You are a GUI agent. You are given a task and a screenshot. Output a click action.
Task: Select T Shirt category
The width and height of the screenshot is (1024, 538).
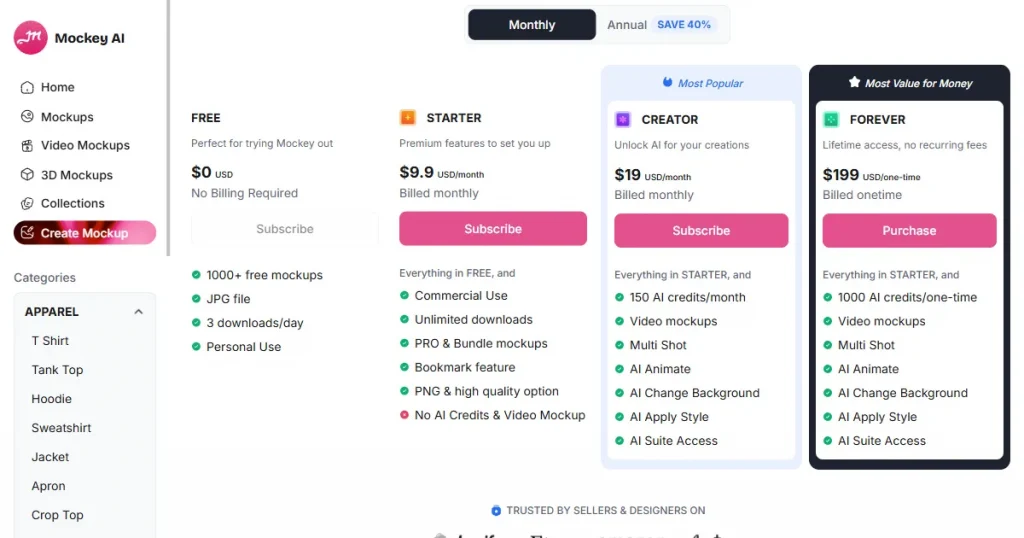click(x=50, y=341)
